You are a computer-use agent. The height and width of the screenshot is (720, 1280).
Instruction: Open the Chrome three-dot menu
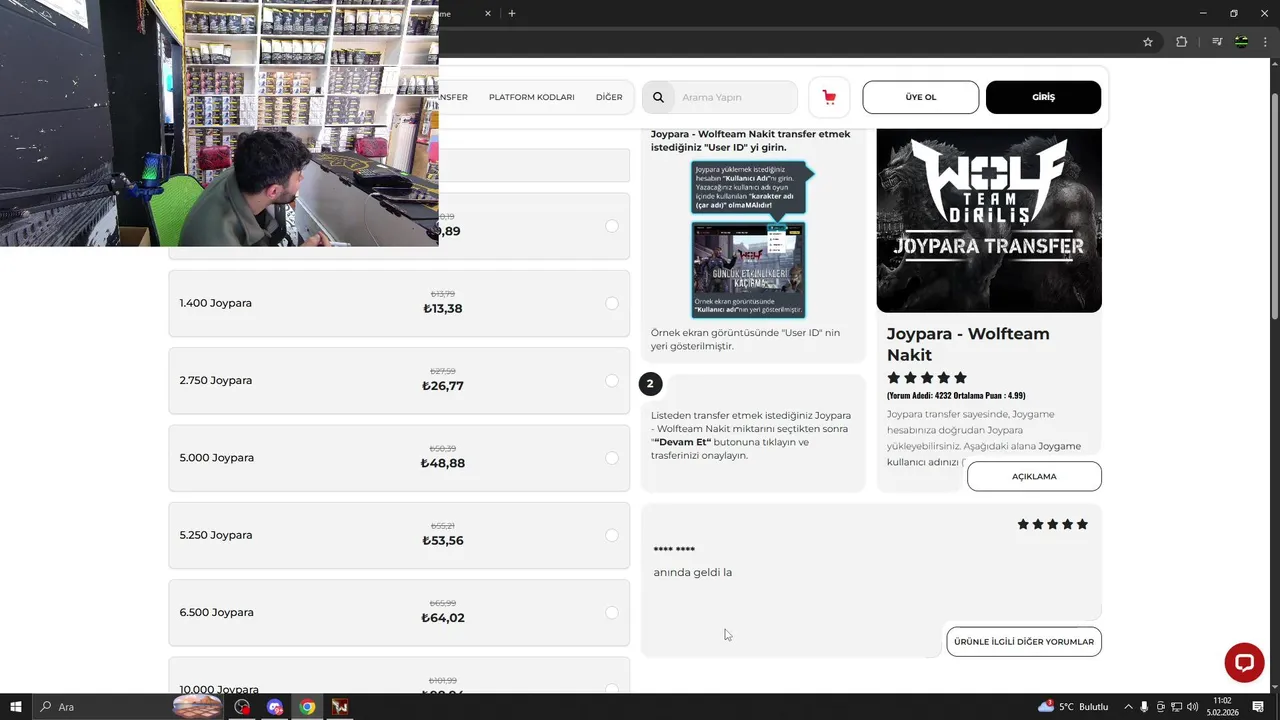pos(1265,42)
